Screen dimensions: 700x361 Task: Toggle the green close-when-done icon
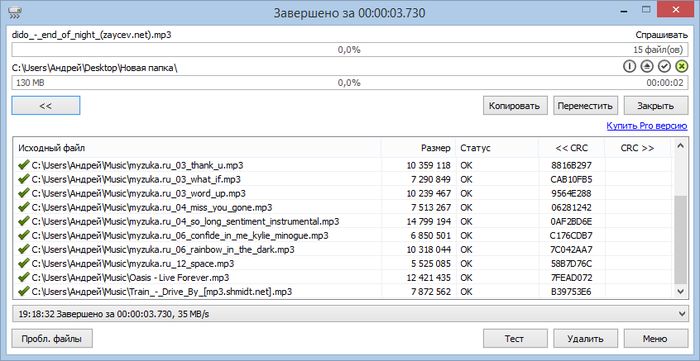681,66
